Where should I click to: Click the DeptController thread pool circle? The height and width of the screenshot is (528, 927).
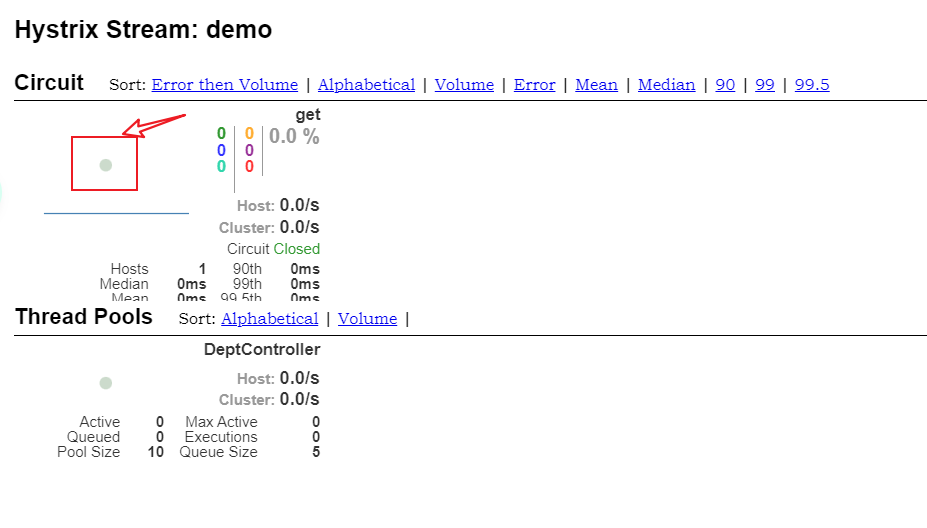[106, 383]
